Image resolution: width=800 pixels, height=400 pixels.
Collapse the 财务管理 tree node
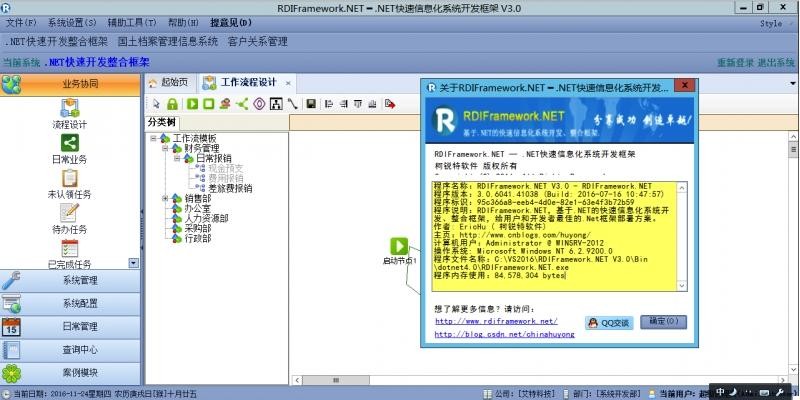165,148
